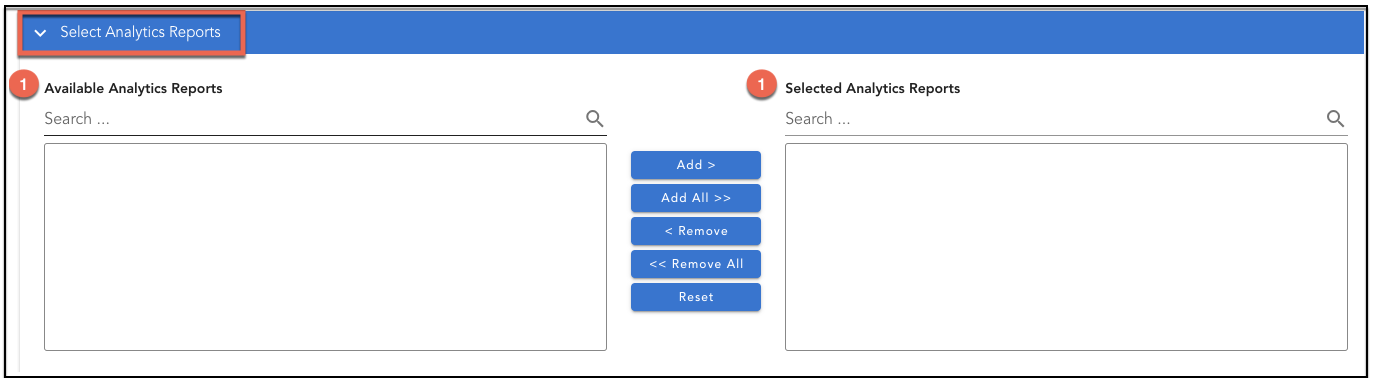This screenshot has height=378, width=1374.
Task: Click the search icon for Available Analytics Reports
Action: pyautogui.click(x=595, y=119)
